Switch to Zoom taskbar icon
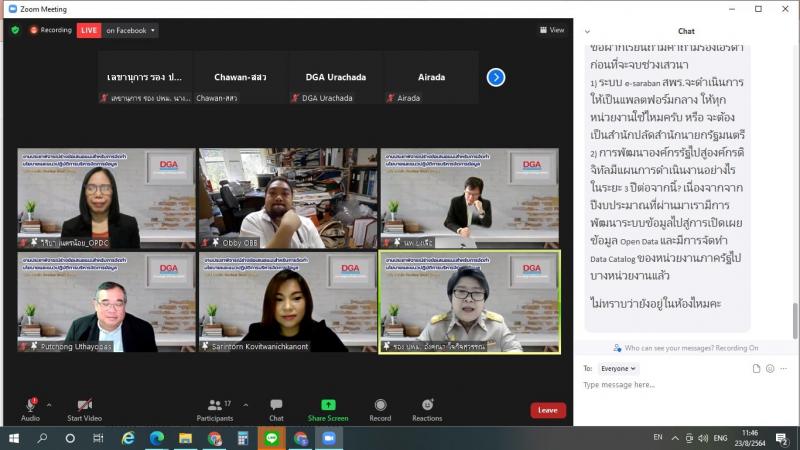Viewport: 800px width, 450px height. pyautogui.click(x=329, y=438)
